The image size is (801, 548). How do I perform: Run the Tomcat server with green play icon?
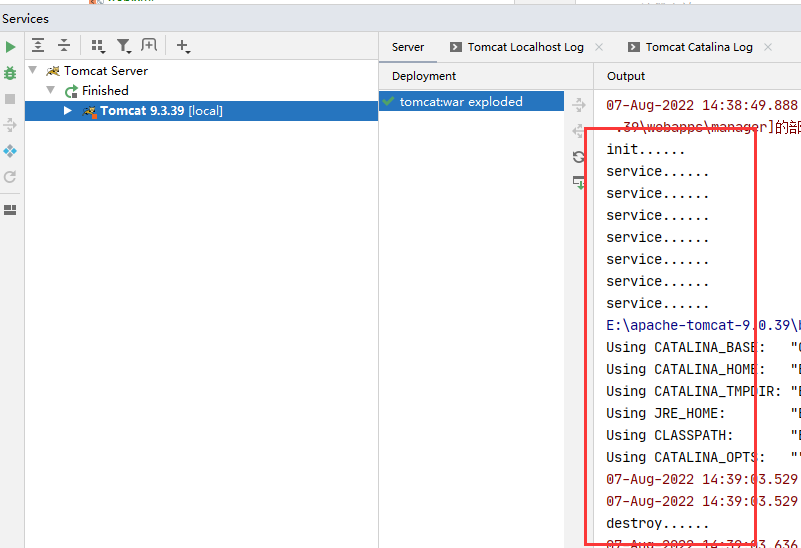(10, 47)
